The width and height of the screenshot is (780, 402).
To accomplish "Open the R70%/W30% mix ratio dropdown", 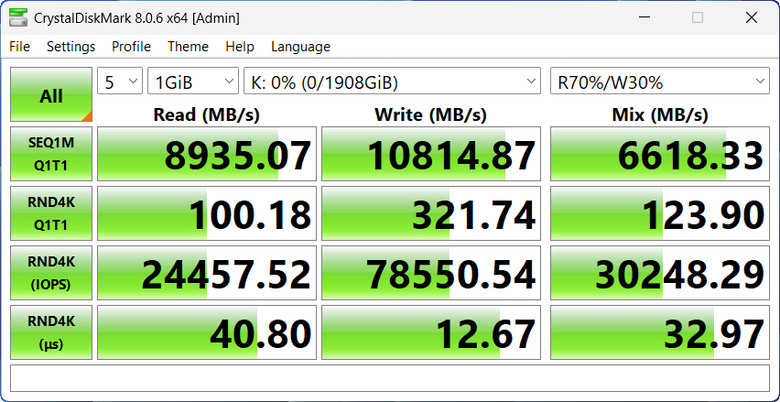I will click(660, 81).
